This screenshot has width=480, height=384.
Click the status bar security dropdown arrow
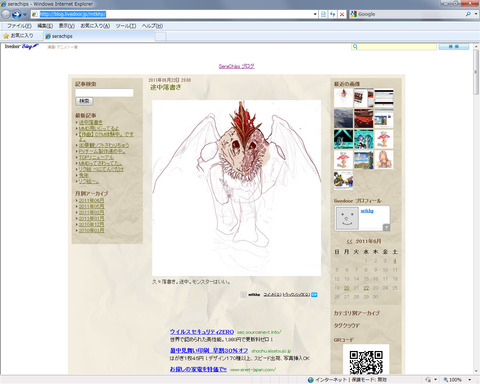[435, 380]
